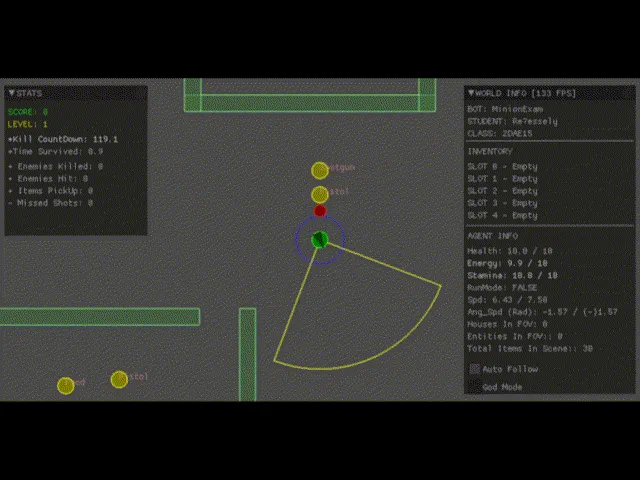Screen dimensions: 640x480
Task: Select SLOT 4 - Empty row
Action: click(502, 215)
